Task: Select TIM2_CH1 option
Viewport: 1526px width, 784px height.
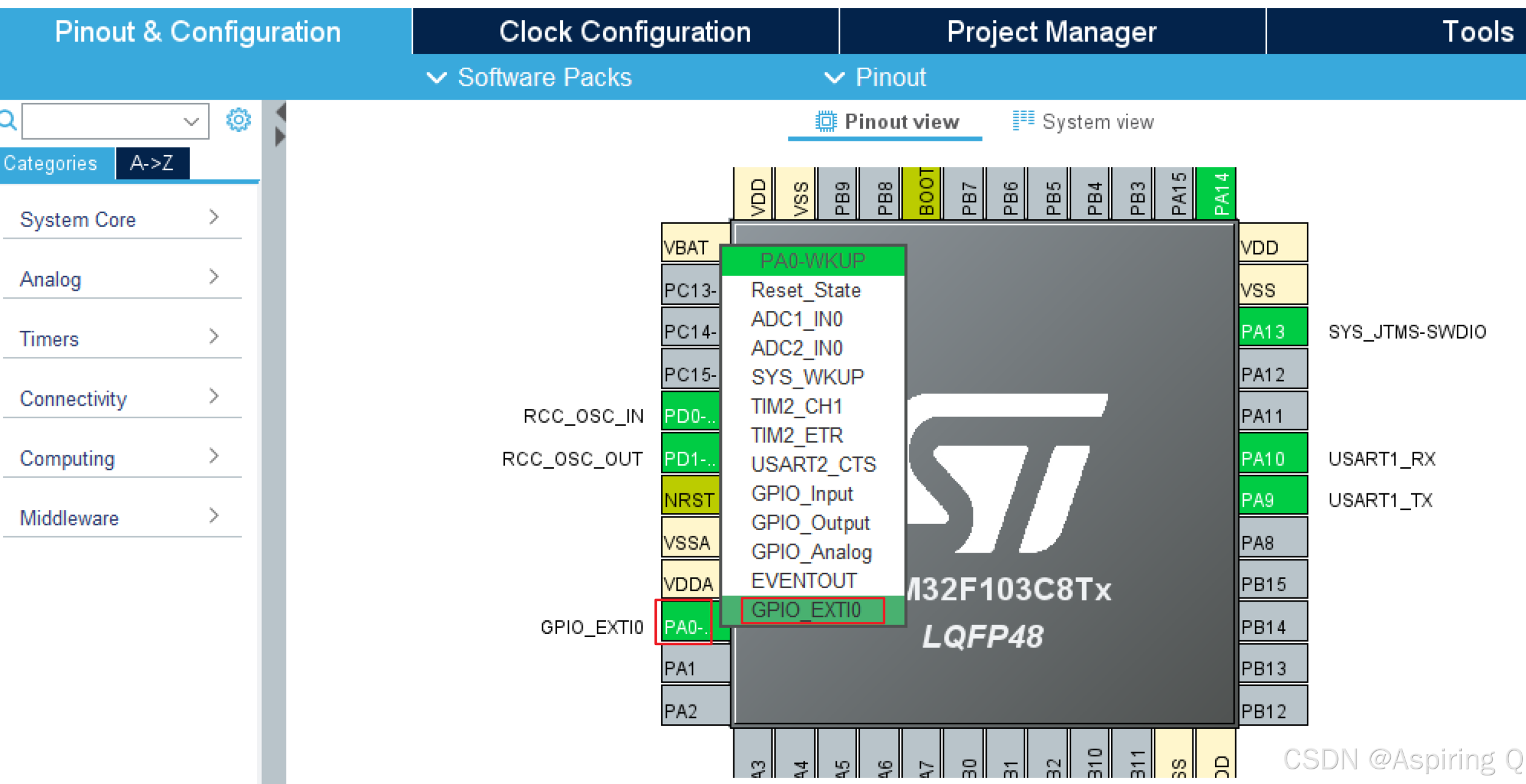Action: pos(813,406)
